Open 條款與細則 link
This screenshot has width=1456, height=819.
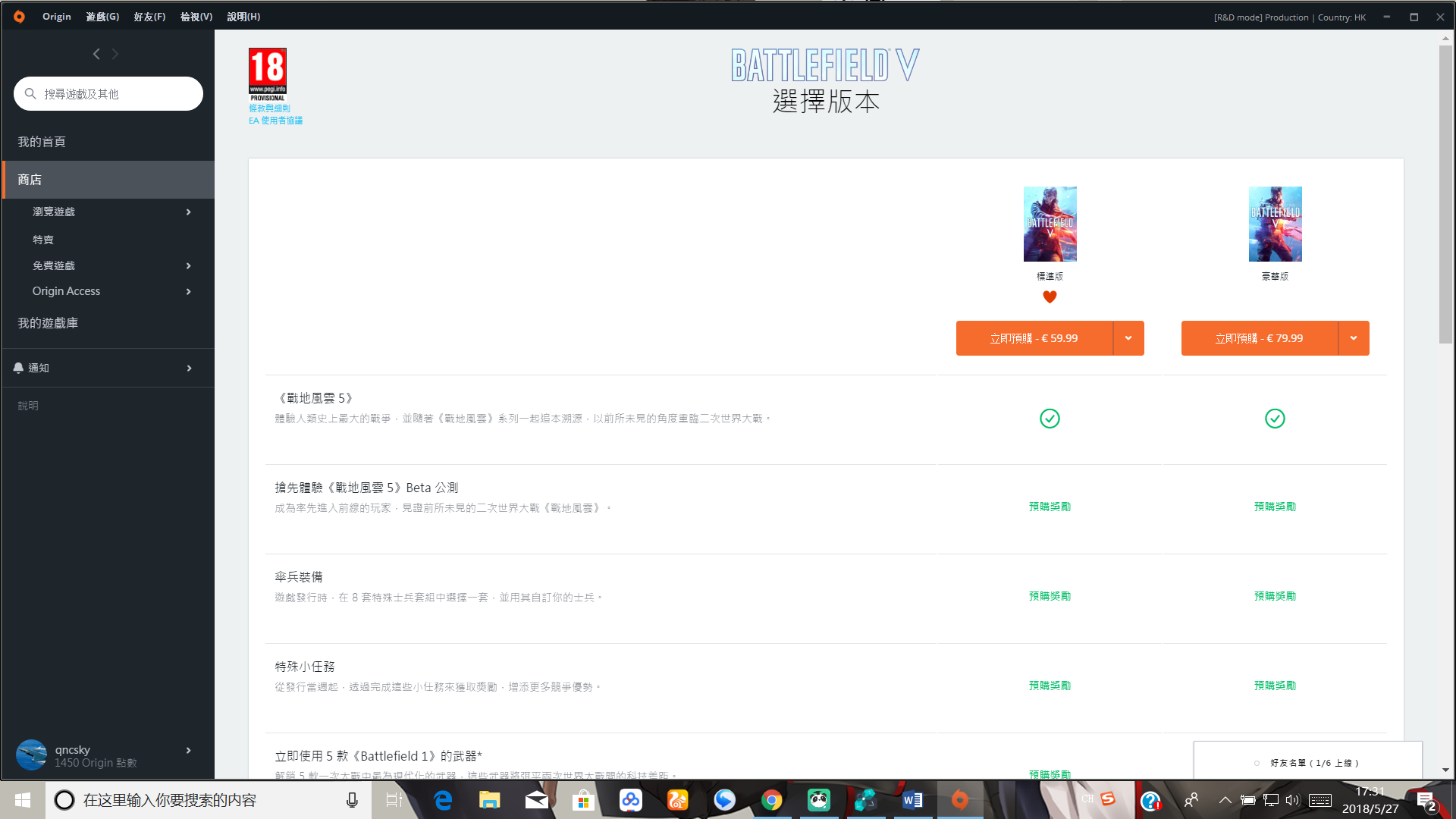pos(269,108)
